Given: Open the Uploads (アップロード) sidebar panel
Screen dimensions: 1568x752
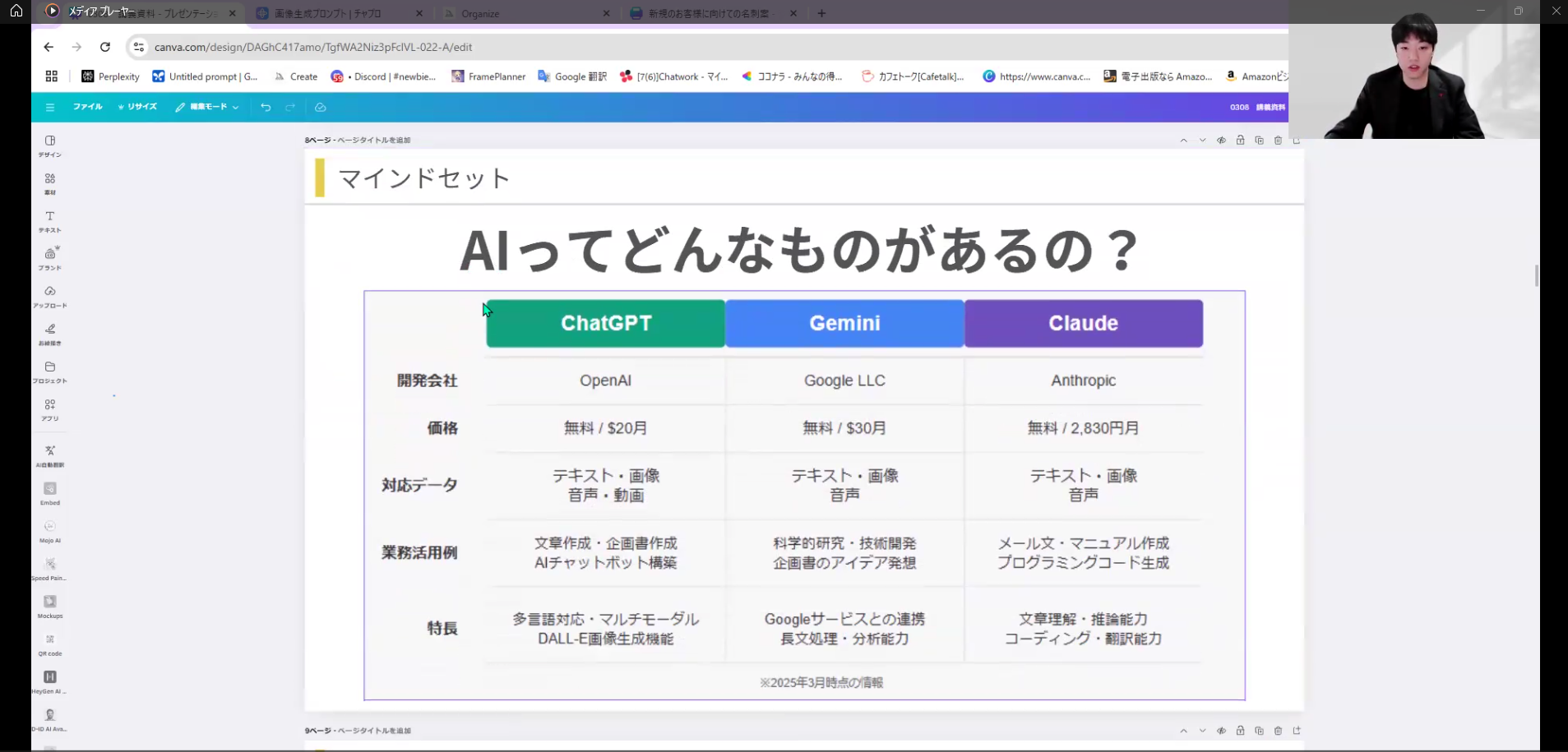Looking at the screenshot, I should (50, 297).
